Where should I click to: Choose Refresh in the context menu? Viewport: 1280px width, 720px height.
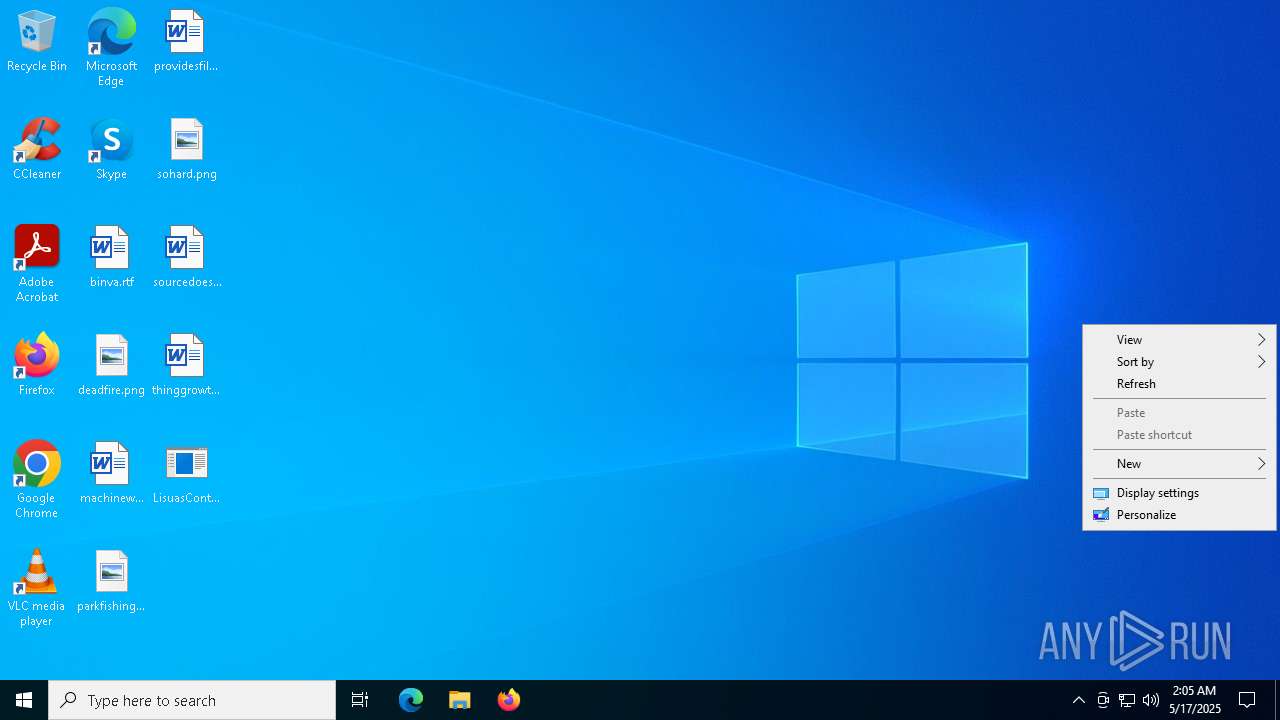tap(1180, 384)
